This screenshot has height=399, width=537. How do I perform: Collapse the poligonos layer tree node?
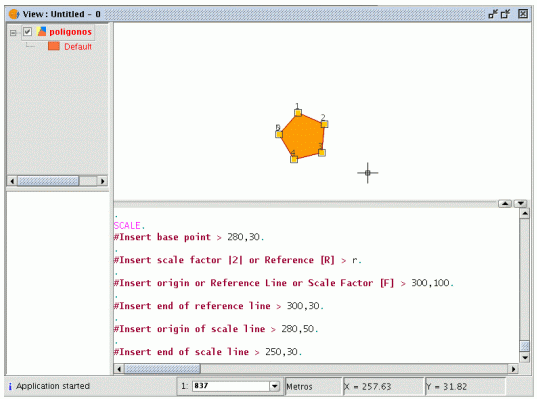(13, 33)
